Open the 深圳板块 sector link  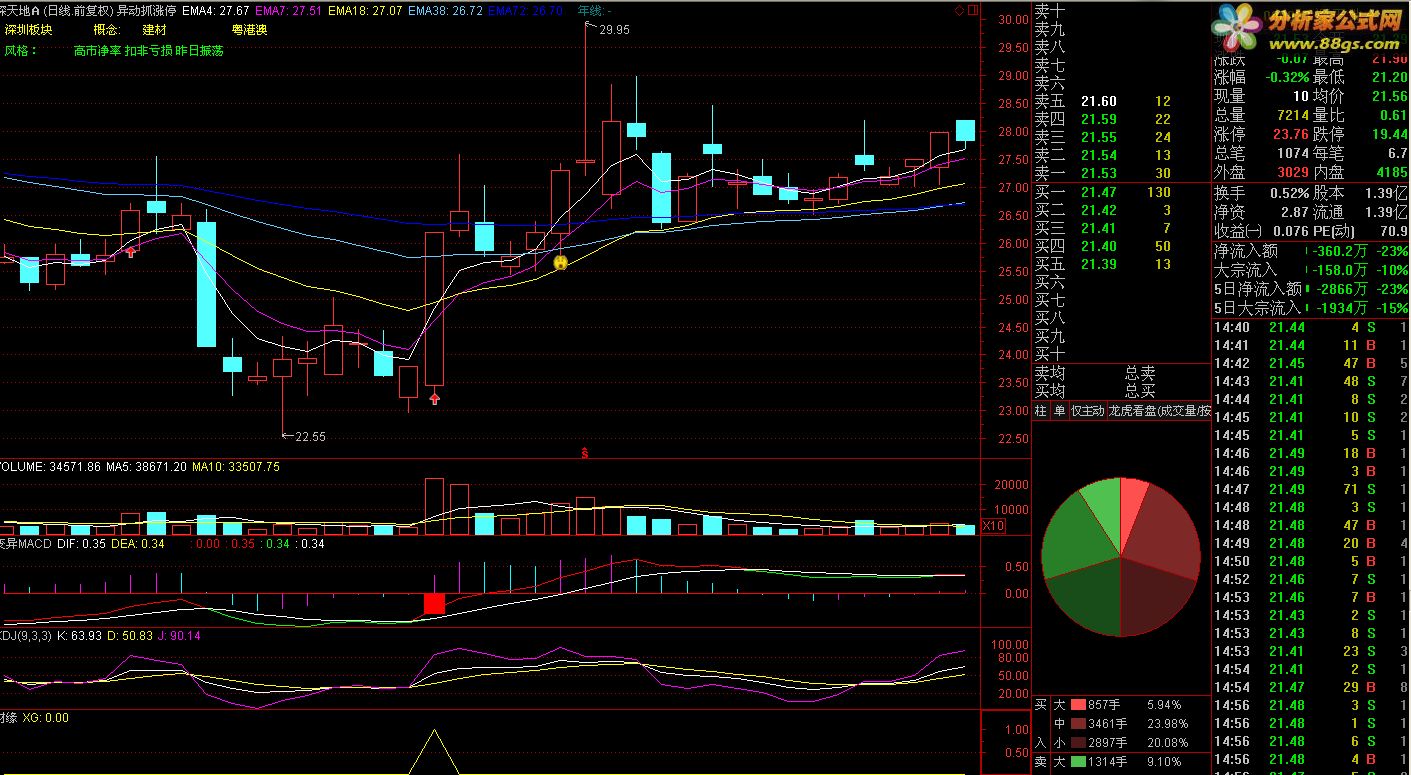[x=29, y=30]
